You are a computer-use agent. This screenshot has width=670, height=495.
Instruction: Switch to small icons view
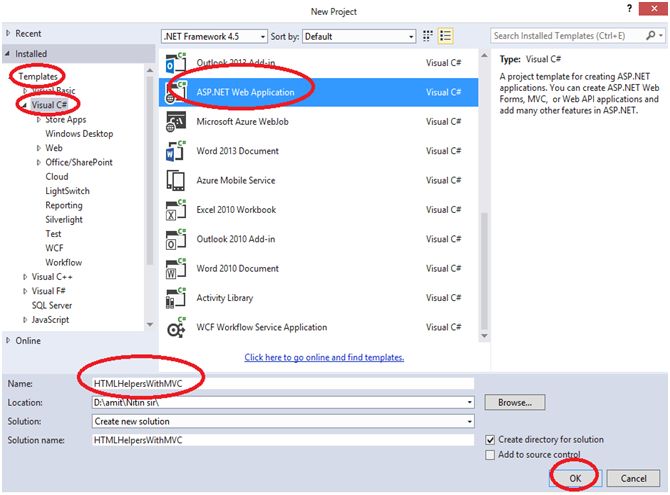tap(427, 36)
